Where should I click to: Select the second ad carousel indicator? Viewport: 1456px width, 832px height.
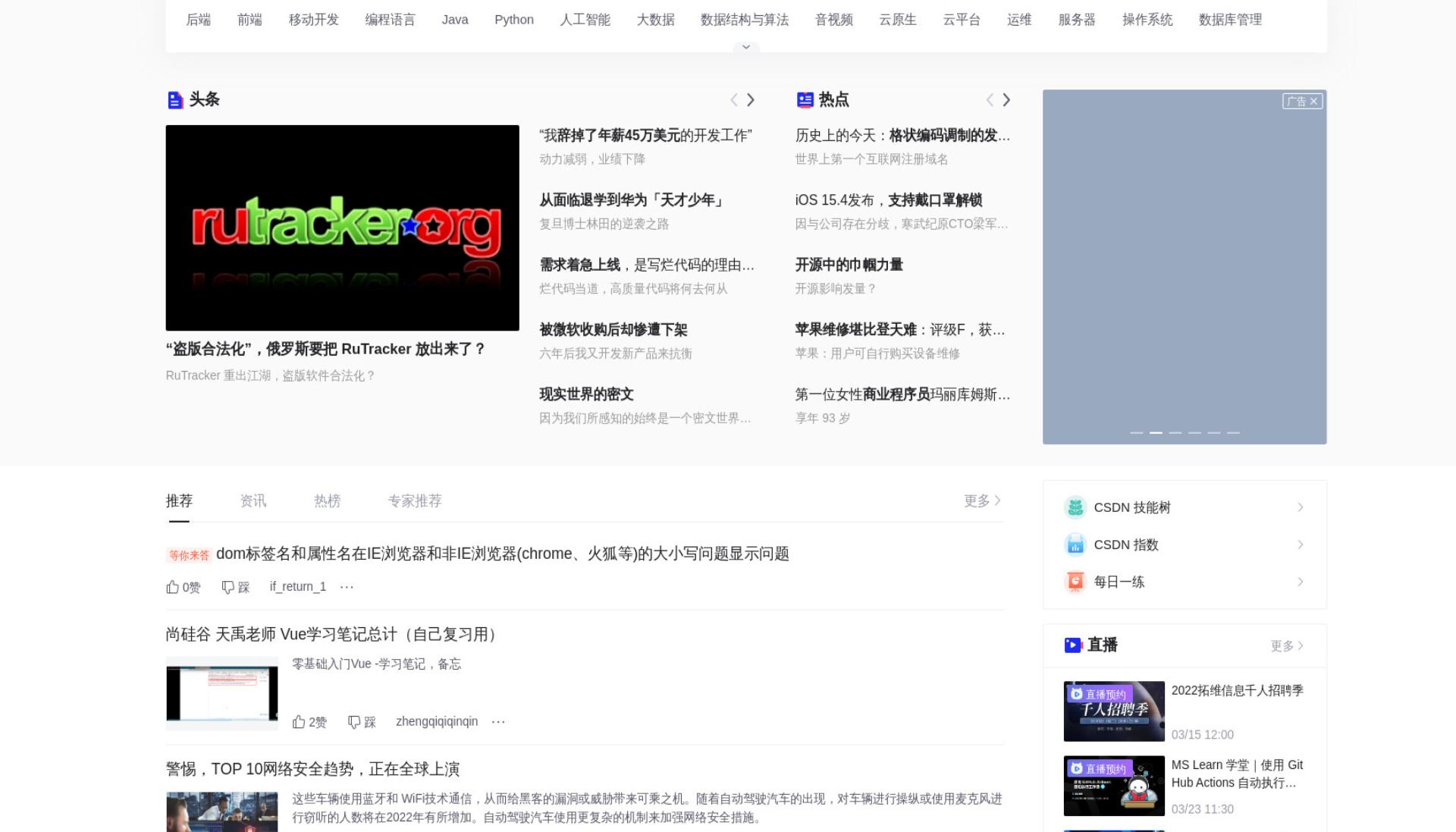pos(1156,433)
